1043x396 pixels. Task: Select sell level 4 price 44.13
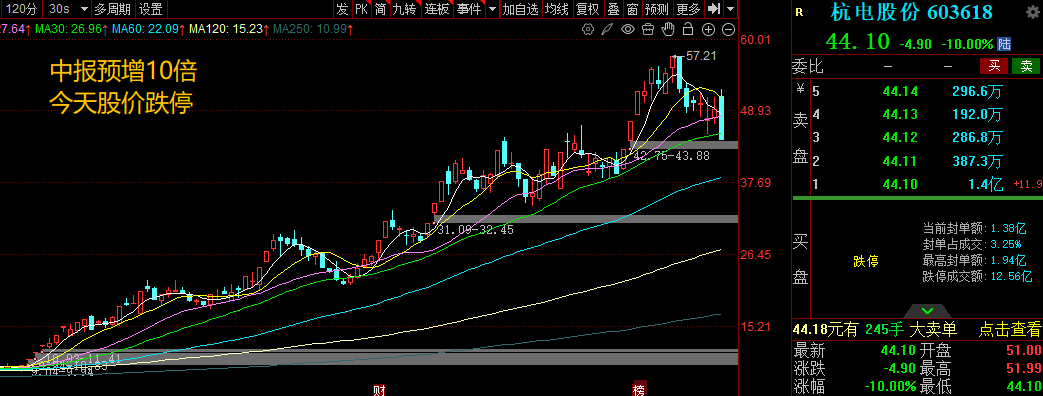point(900,114)
